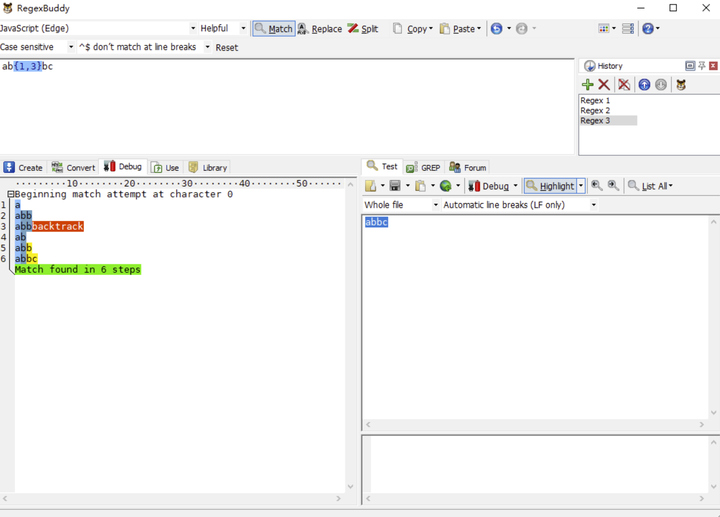Switch to the Use tab
The height and width of the screenshot is (517, 720).
[x=165, y=168]
